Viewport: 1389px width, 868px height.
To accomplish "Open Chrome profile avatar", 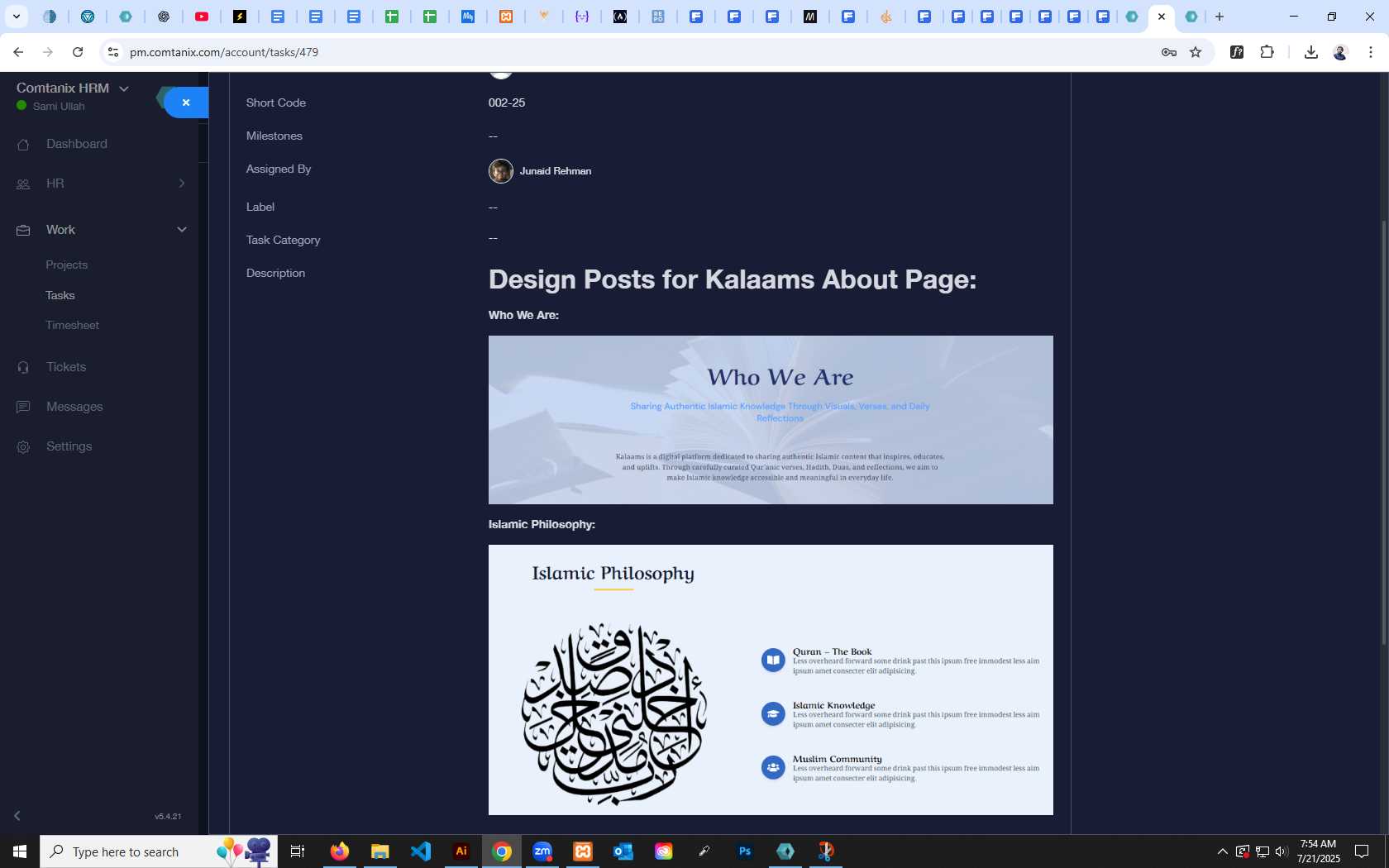I will [x=1340, y=52].
